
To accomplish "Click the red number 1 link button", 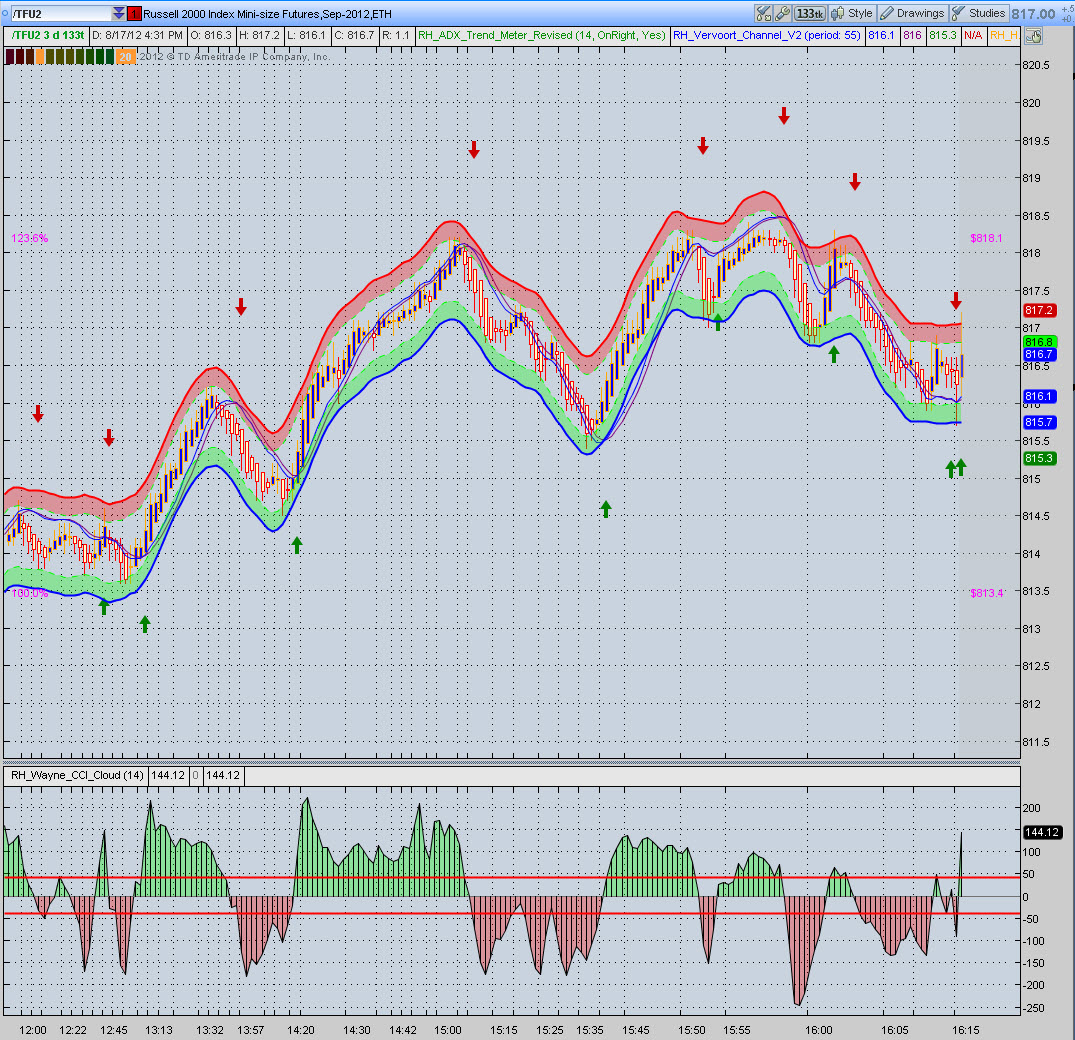I will (134, 14).
